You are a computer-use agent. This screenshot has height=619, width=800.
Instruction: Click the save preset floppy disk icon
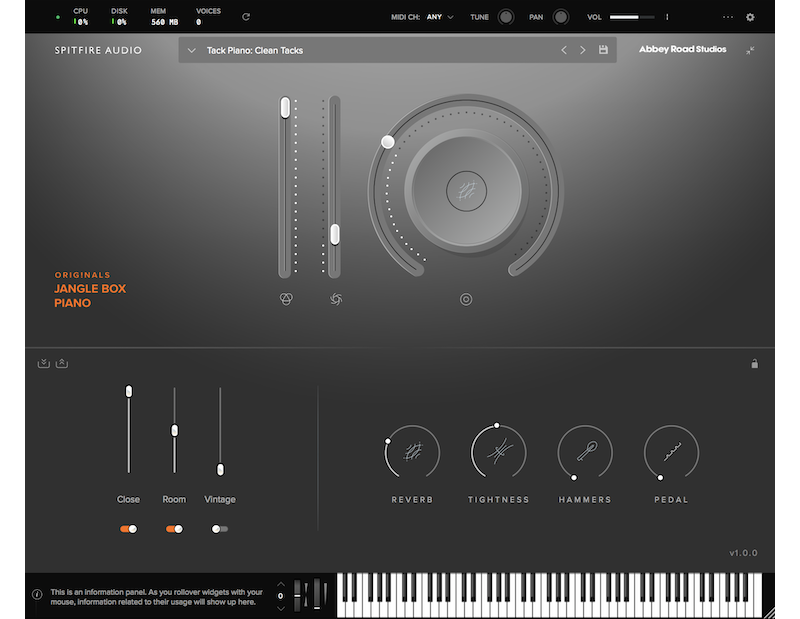point(603,49)
